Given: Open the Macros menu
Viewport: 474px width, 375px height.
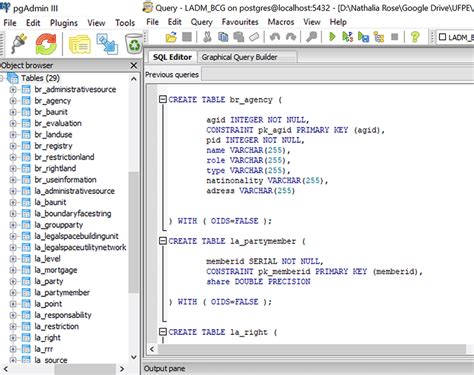Looking at the screenshot, I should (281, 22).
